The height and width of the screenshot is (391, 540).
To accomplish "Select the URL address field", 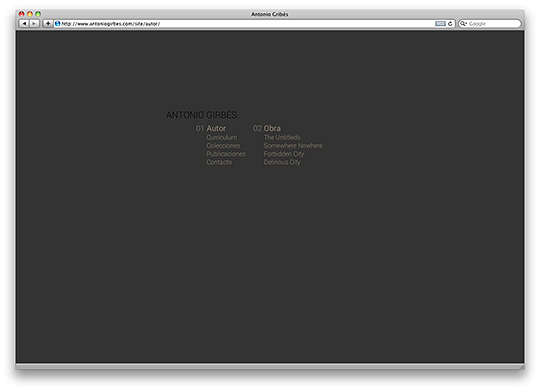I will point(254,23).
